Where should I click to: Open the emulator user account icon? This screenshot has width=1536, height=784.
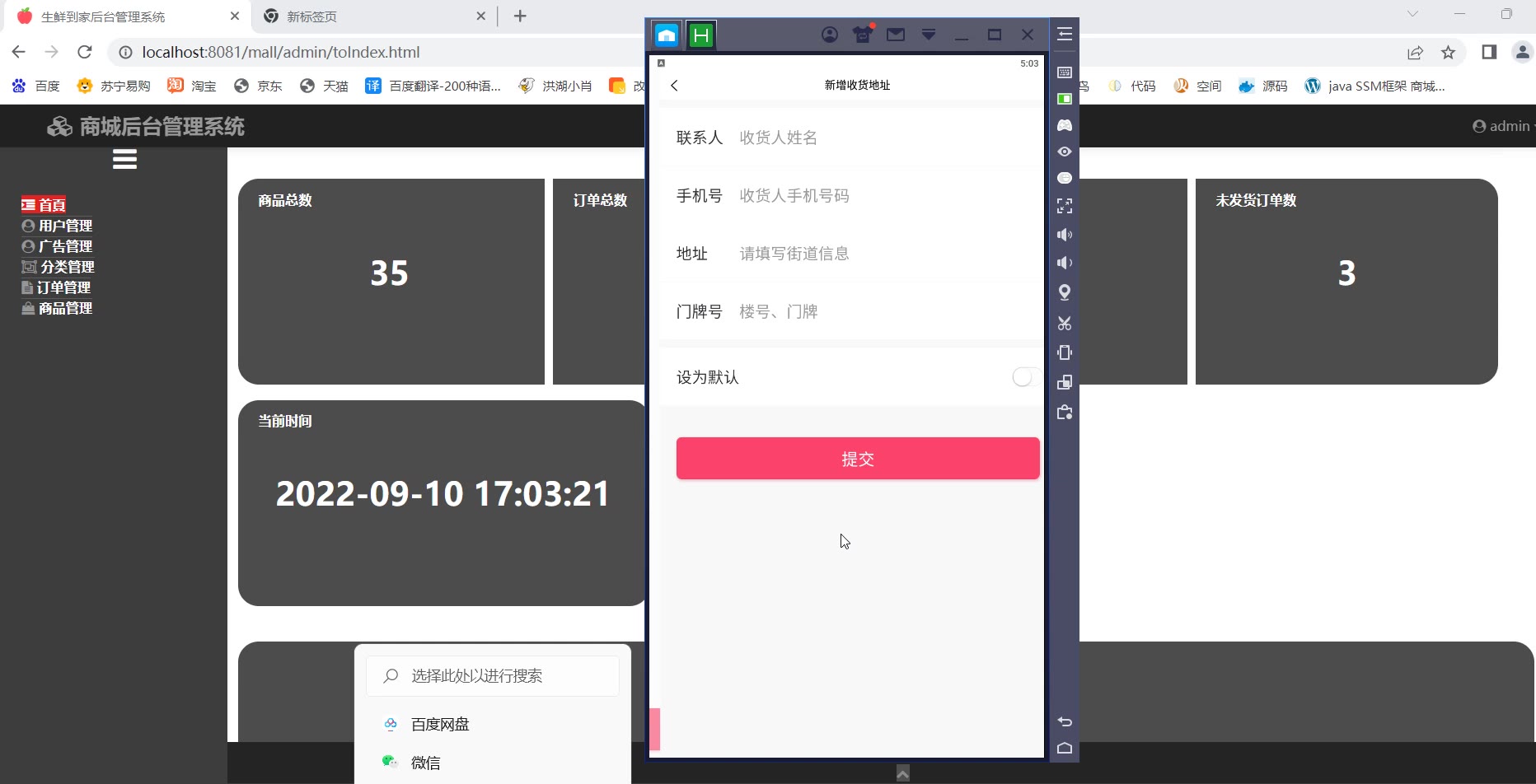830,35
